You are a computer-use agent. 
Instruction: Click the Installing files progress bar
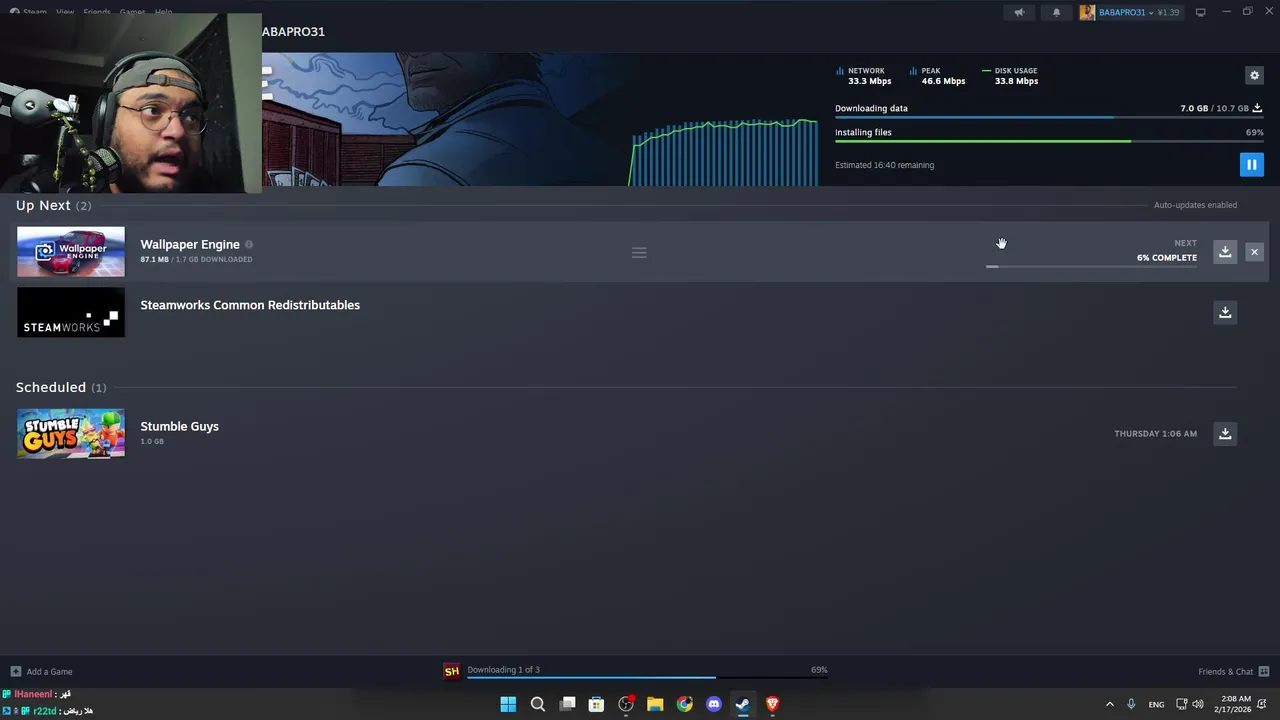(1049, 141)
